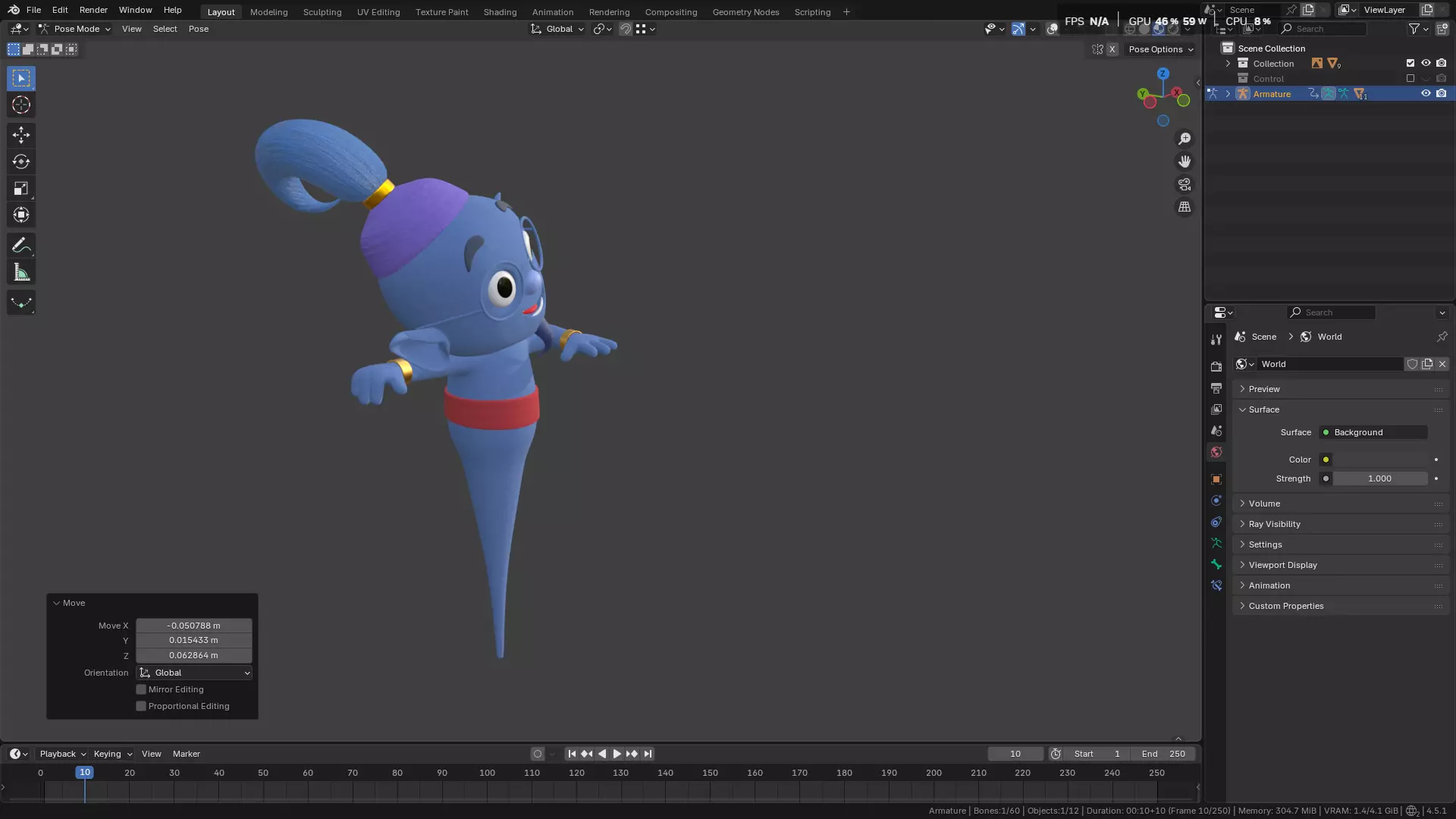1456x819 pixels.
Task: Click the zoom viewport magnifier icon
Action: click(1185, 139)
